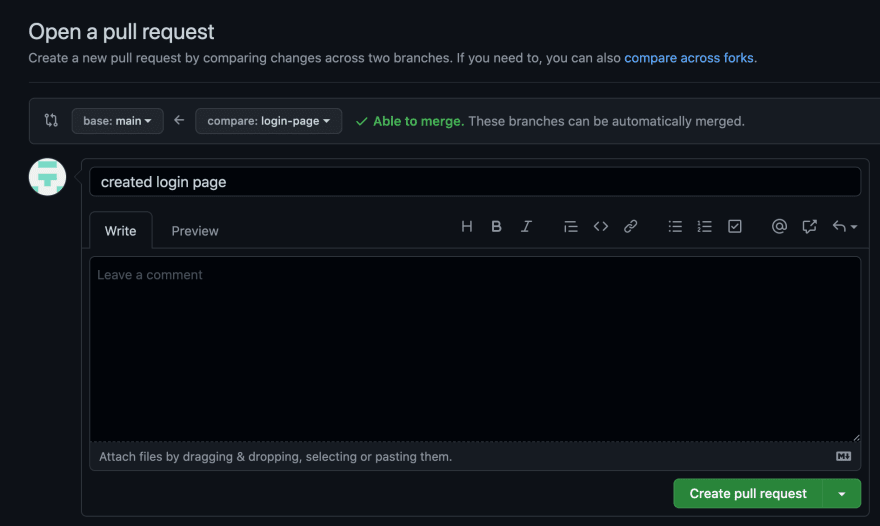Click the compare branches switch icon

51,120
